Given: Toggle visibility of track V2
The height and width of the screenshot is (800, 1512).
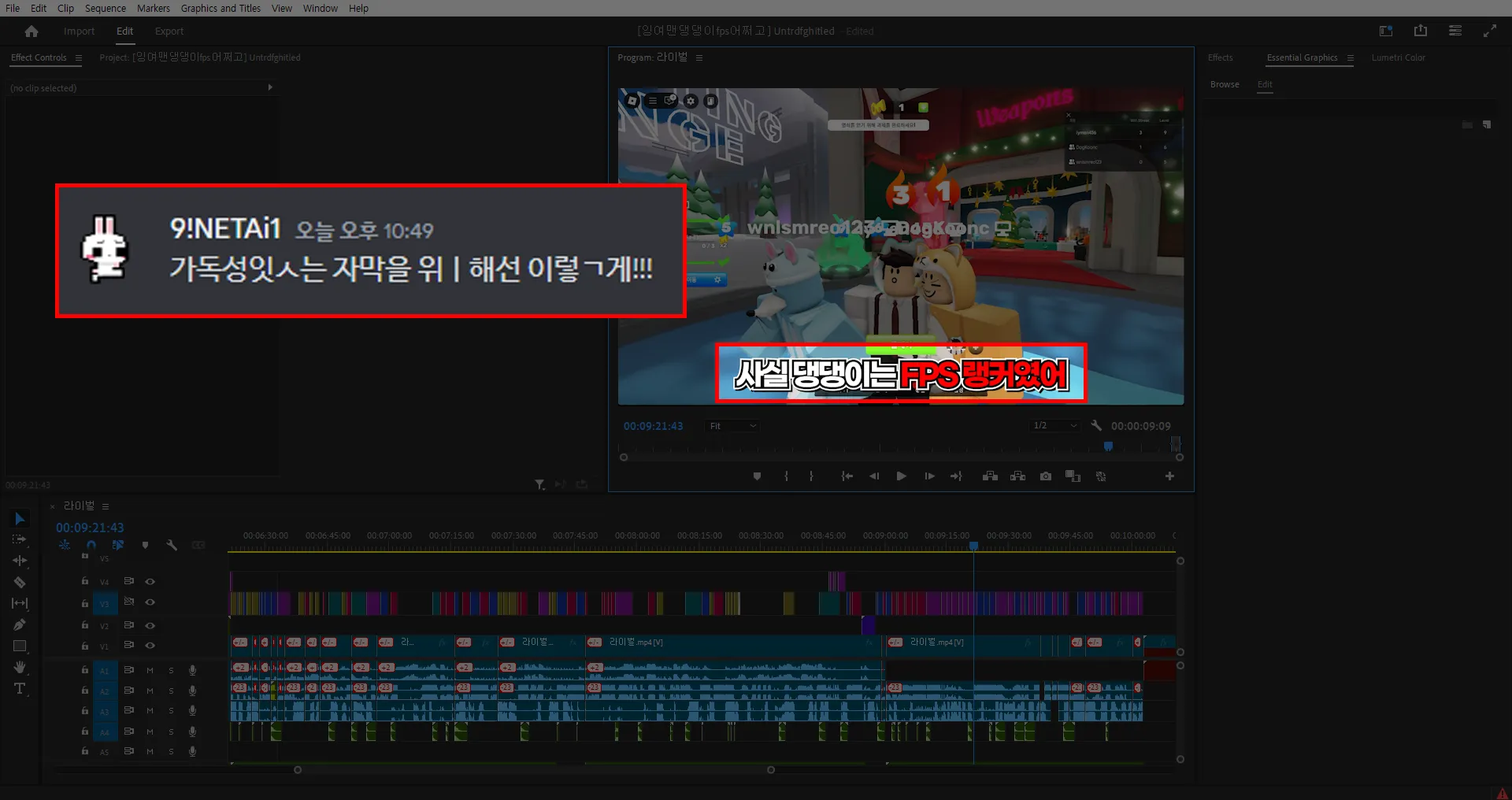Looking at the screenshot, I should coord(150,626).
